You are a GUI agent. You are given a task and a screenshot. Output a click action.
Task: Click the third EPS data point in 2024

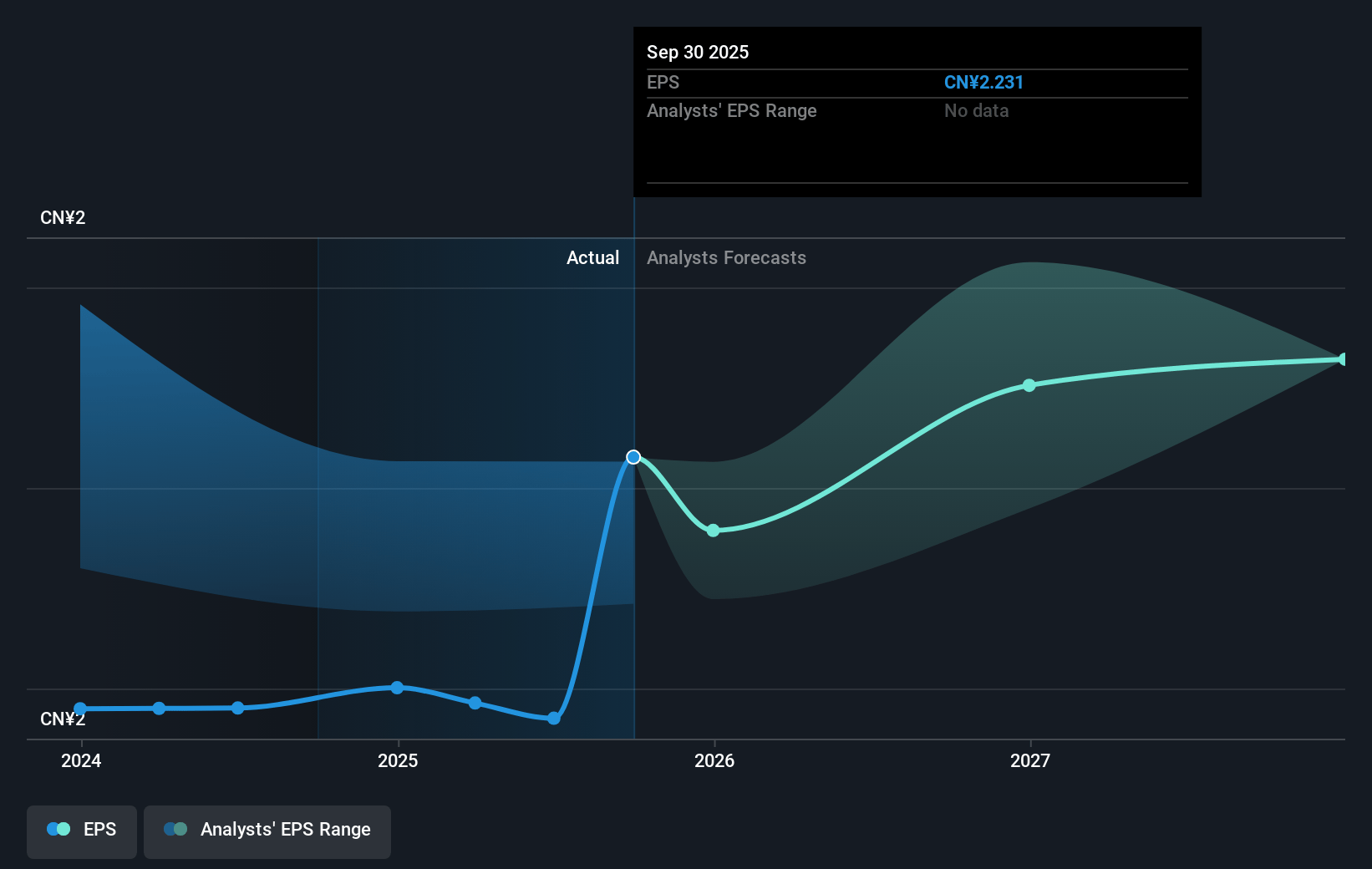238,708
